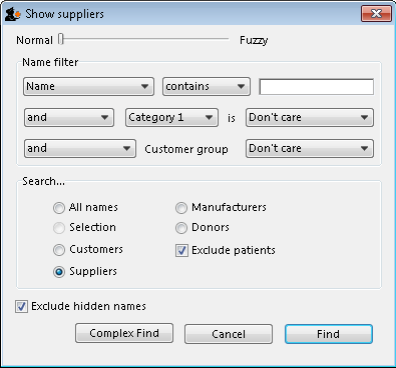Open the second 'and' operator dropdown

point(80,148)
